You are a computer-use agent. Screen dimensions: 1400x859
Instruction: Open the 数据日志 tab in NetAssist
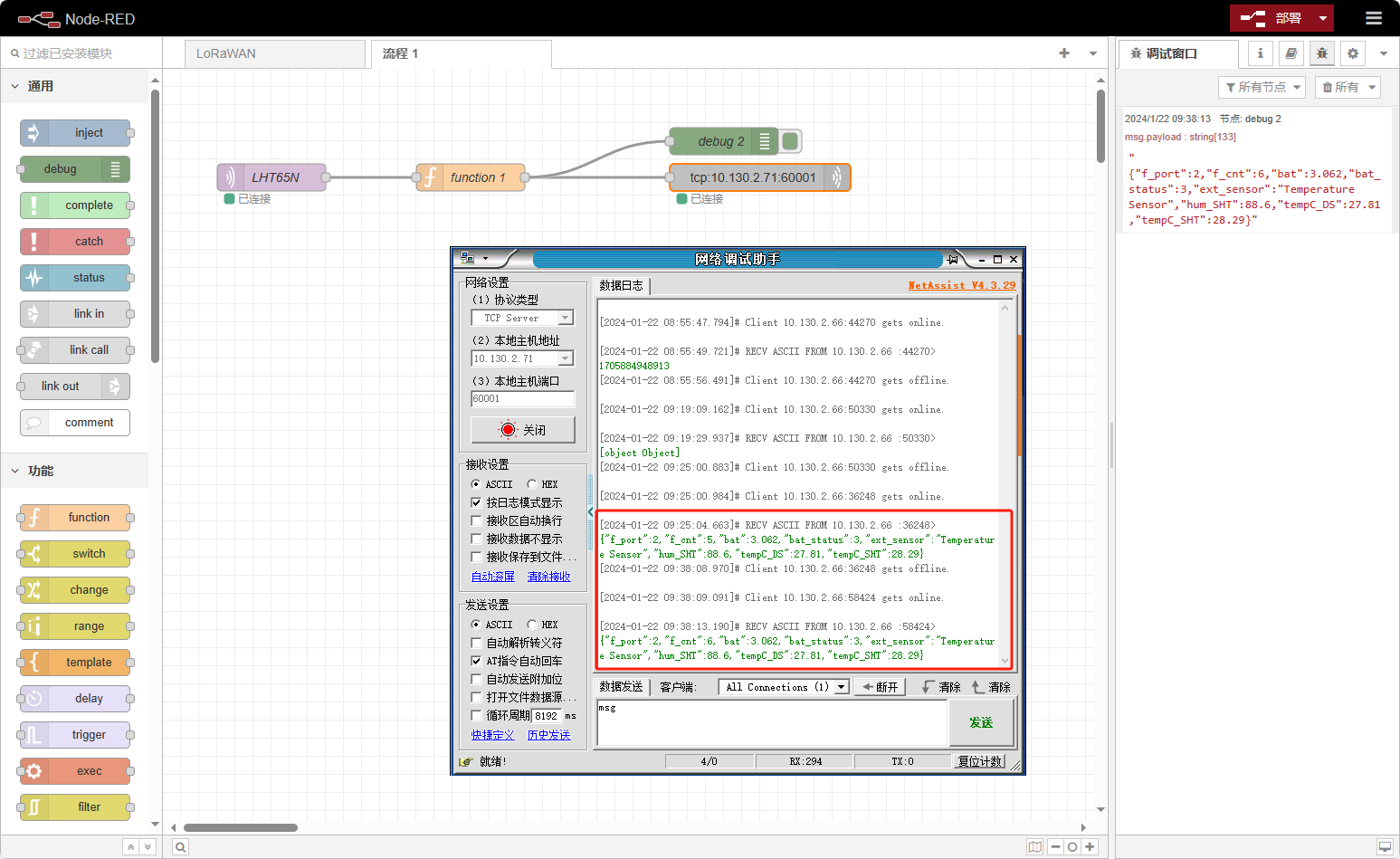pyautogui.click(x=621, y=286)
